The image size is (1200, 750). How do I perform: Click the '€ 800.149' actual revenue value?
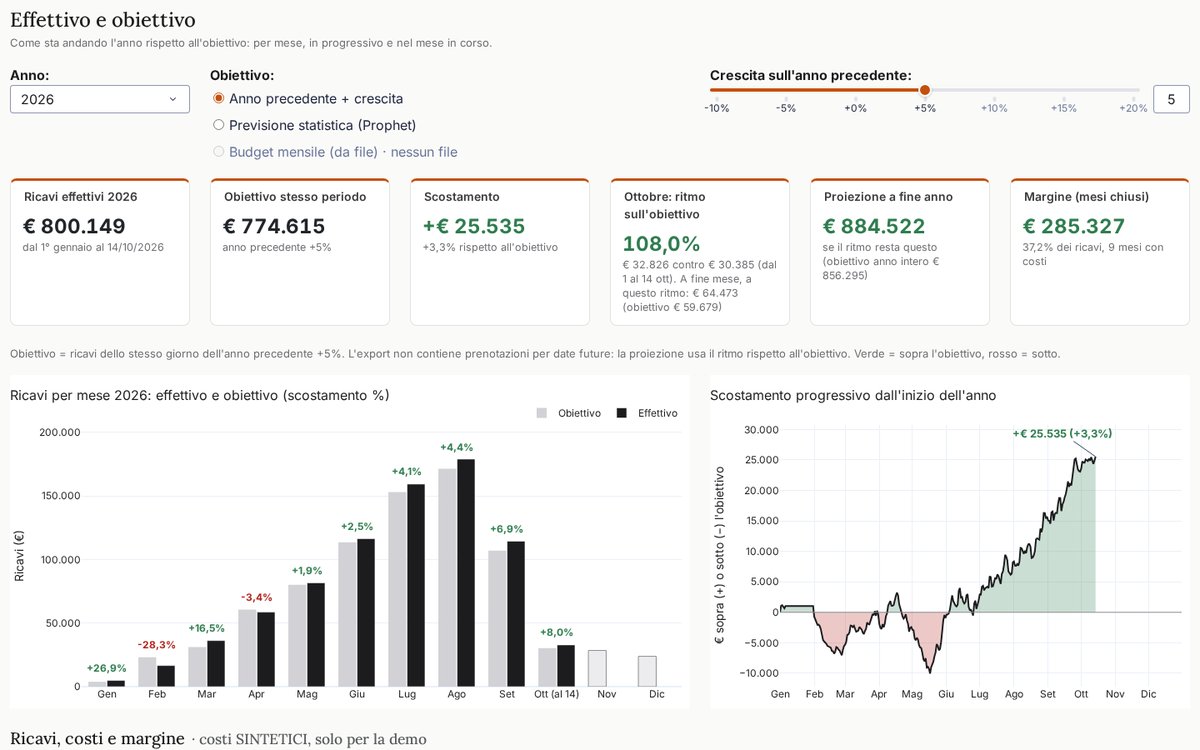[74, 226]
